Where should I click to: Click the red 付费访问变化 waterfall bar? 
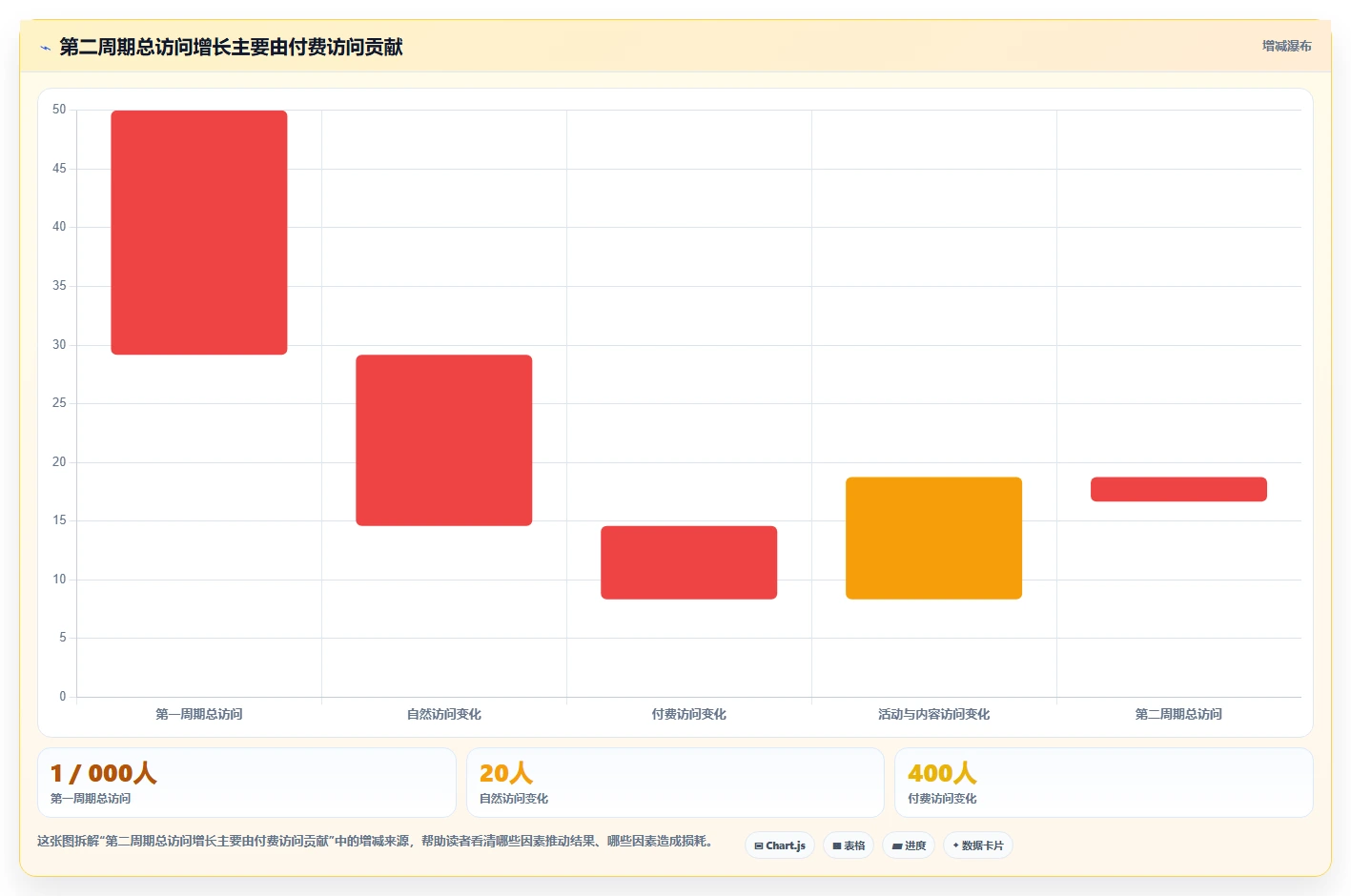[x=689, y=562]
